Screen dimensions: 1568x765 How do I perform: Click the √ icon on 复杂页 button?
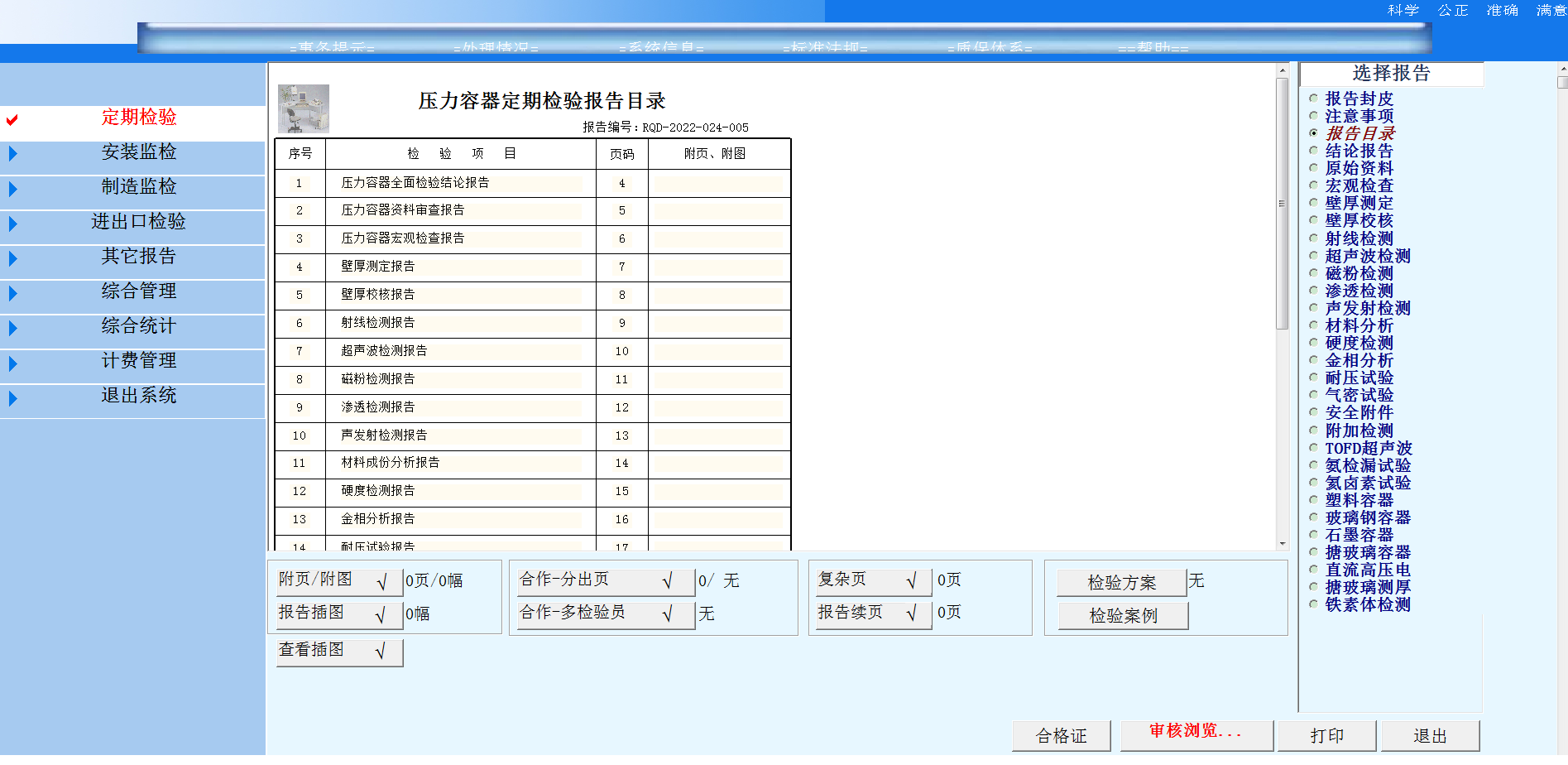(913, 580)
